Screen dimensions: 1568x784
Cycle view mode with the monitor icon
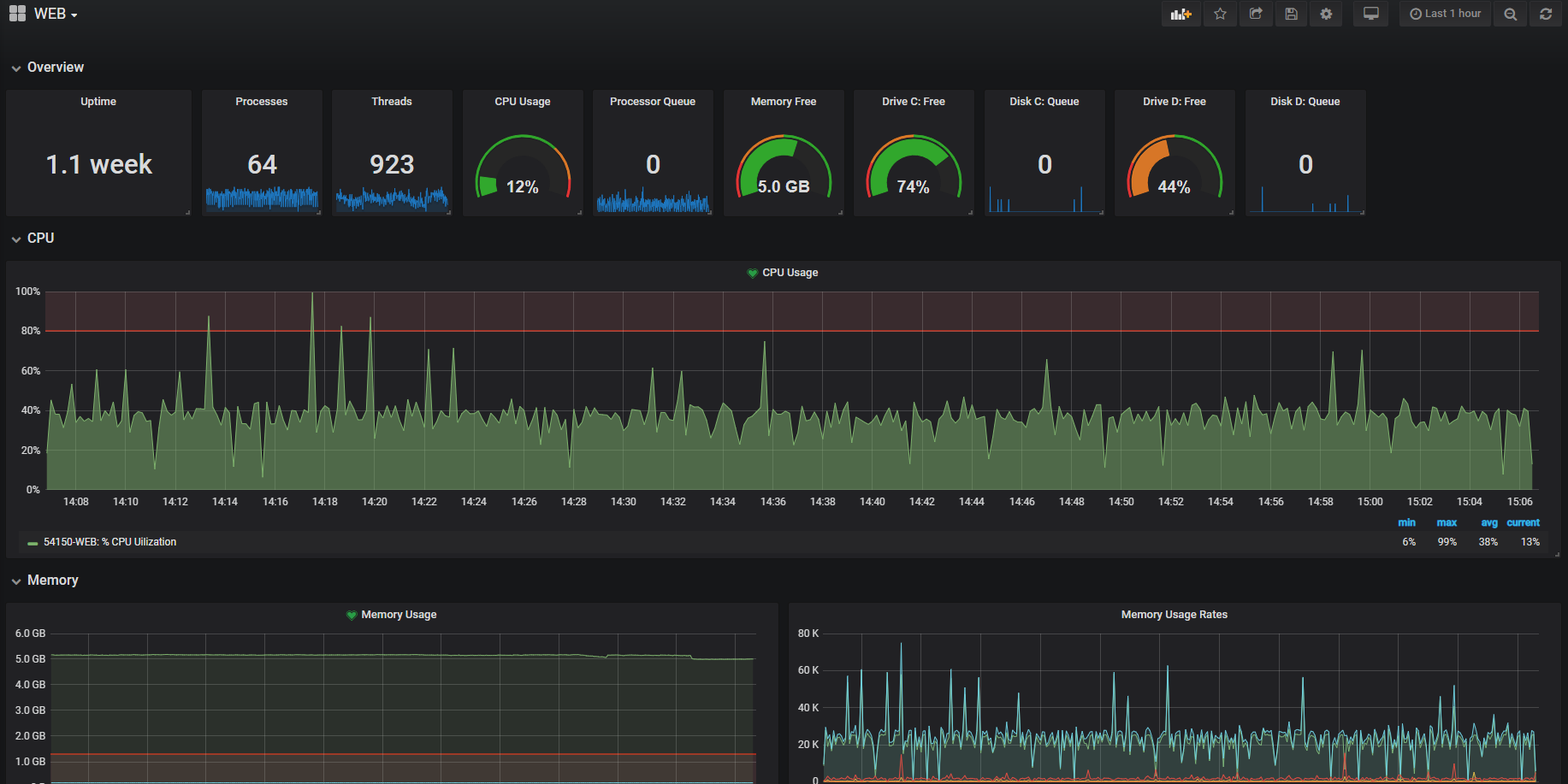[1370, 14]
